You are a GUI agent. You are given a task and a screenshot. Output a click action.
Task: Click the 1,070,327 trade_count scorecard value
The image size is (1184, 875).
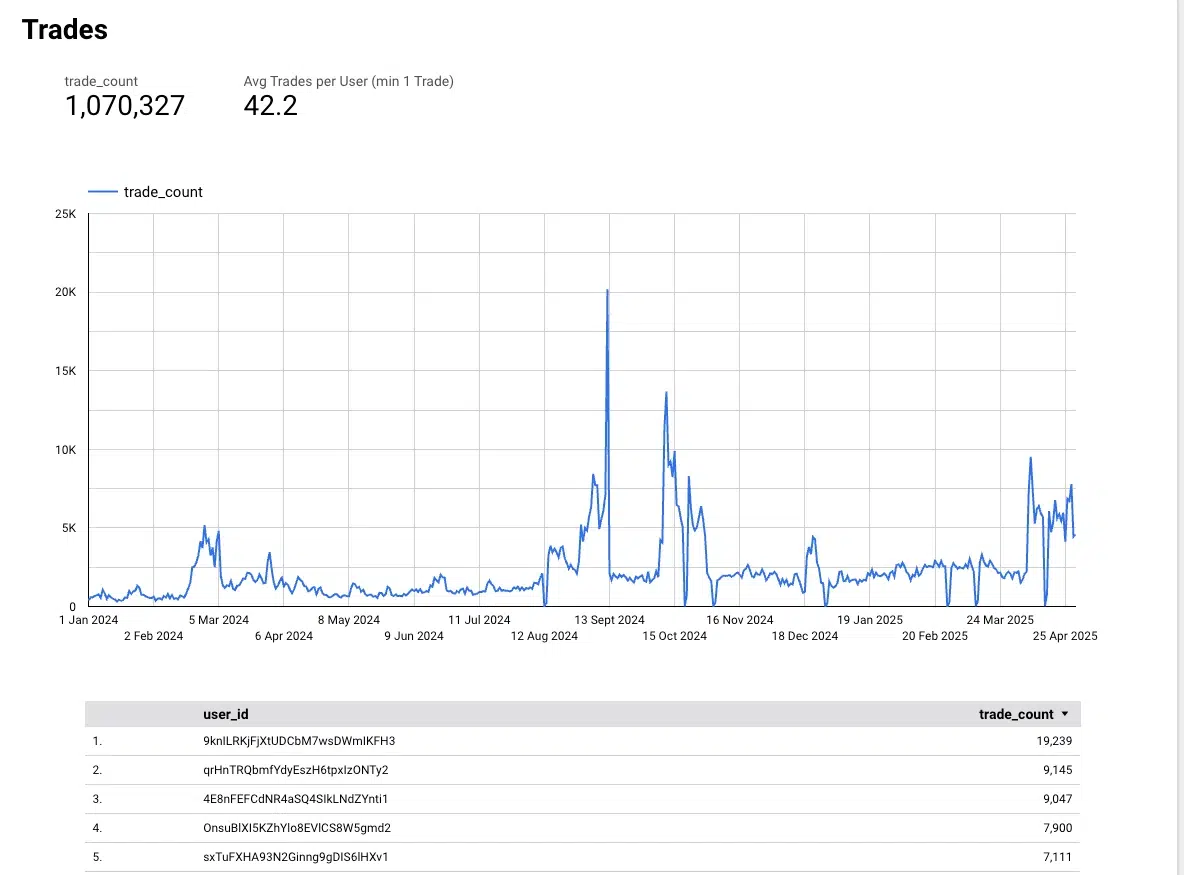click(125, 106)
